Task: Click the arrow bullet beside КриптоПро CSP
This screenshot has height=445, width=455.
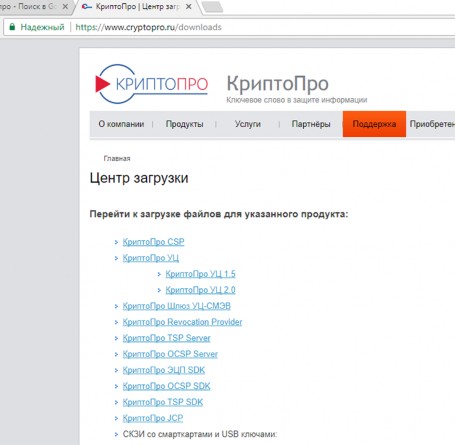Action: pyautogui.click(x=116, y=242)
